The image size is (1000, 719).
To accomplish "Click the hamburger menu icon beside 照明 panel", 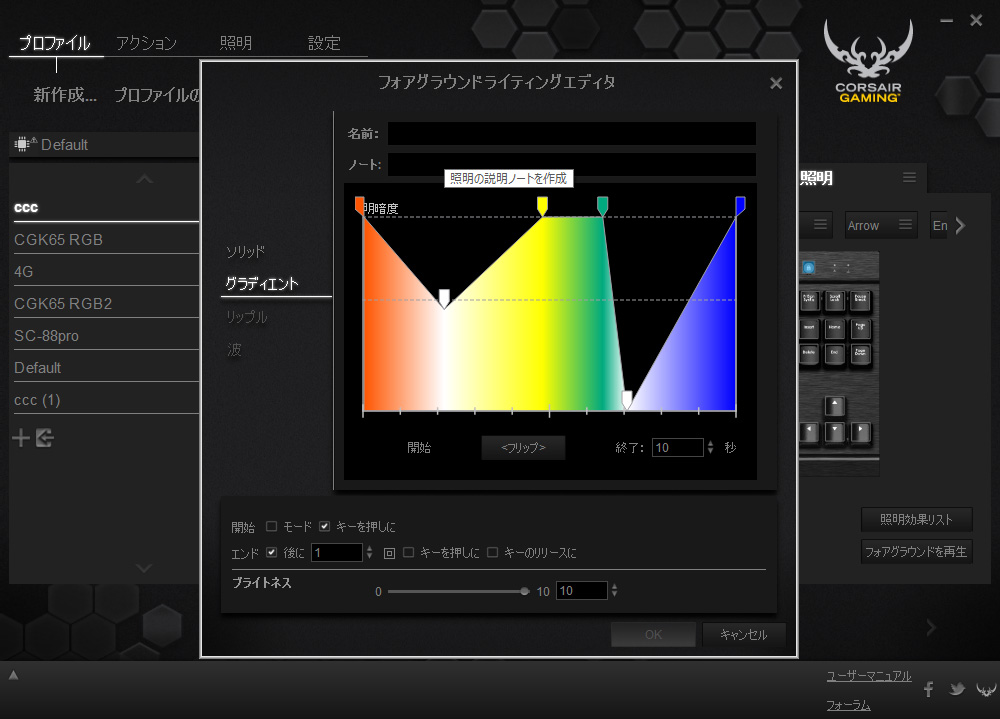I will 909,177.
